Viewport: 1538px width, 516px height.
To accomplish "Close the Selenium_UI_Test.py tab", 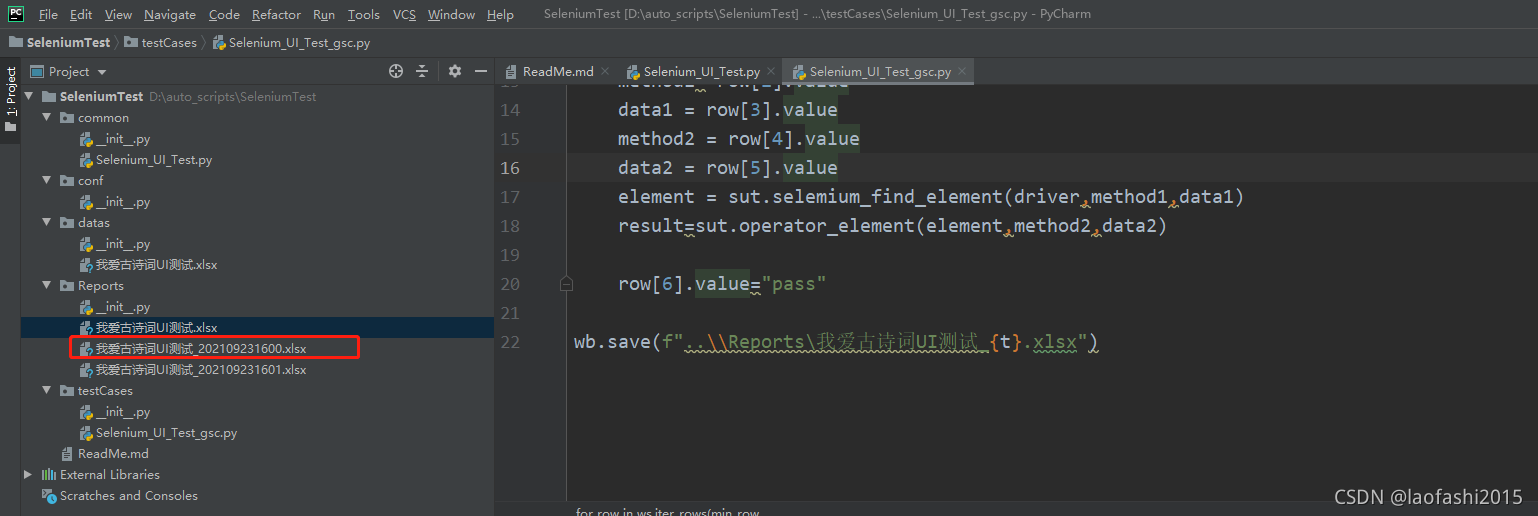I will point(770,72).
